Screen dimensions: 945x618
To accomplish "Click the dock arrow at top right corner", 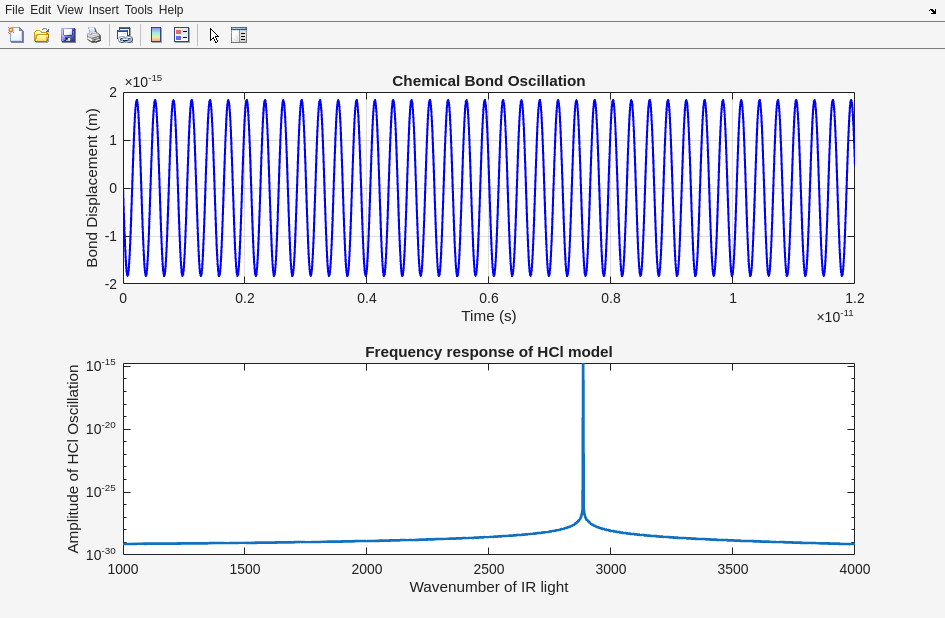I will (932, 11).
